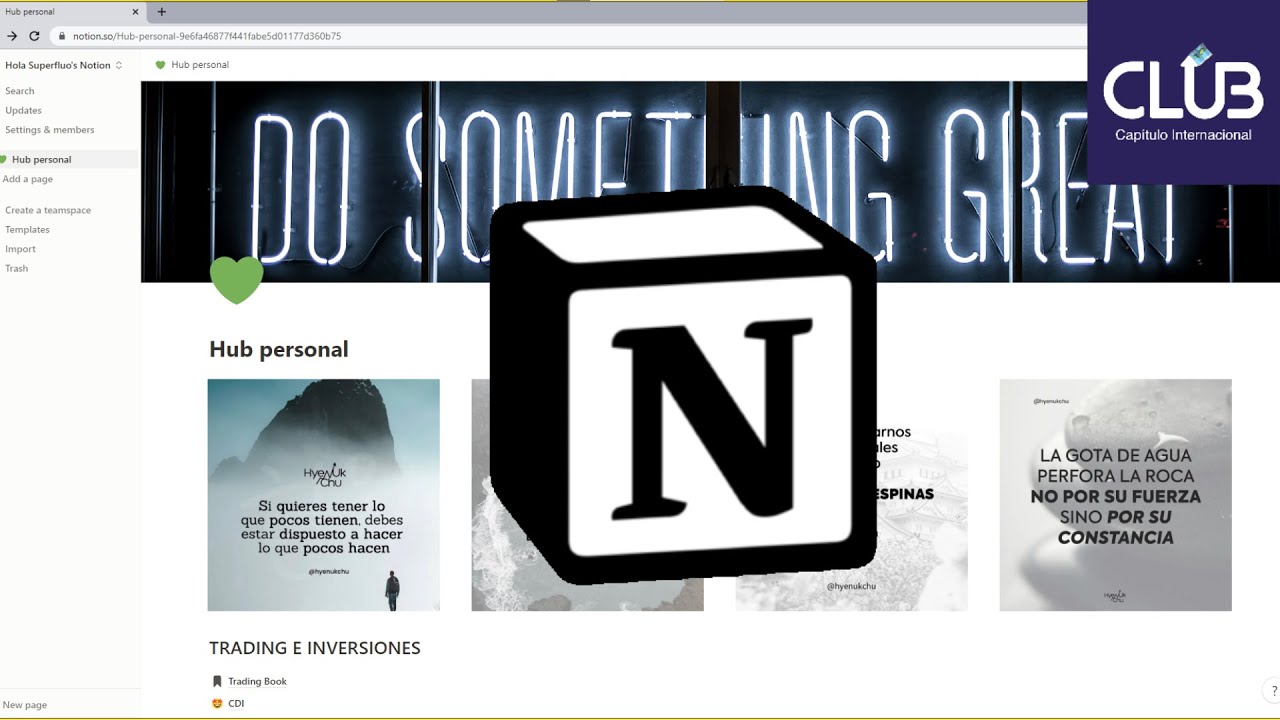Open the 'La gota de agua' quote image

coord(1115,495)
